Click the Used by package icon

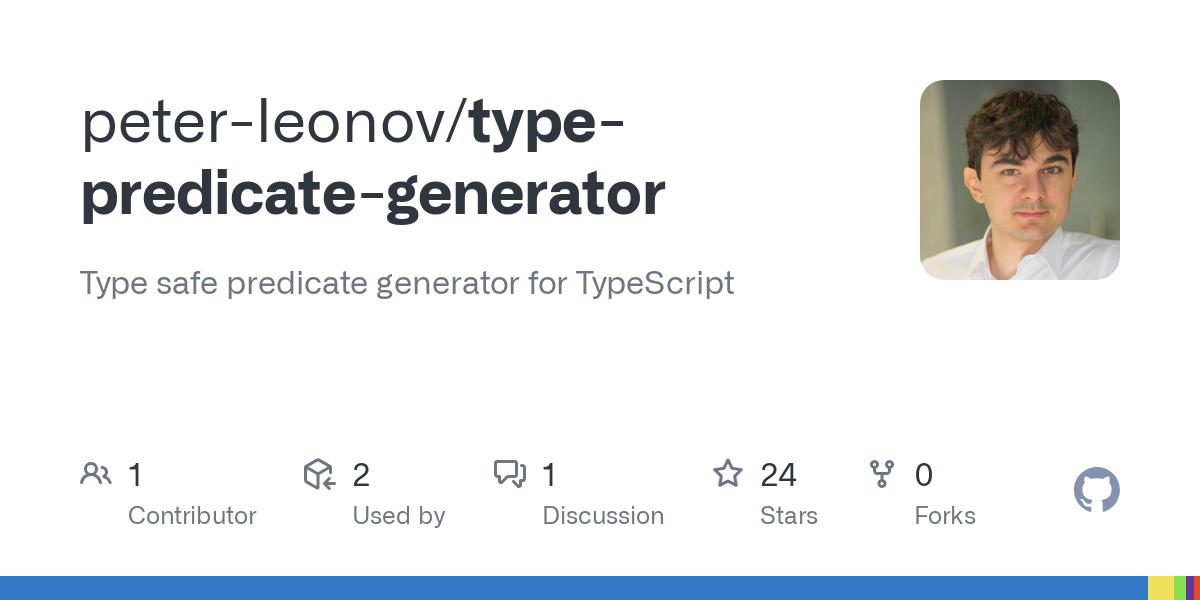pos(319,474)
